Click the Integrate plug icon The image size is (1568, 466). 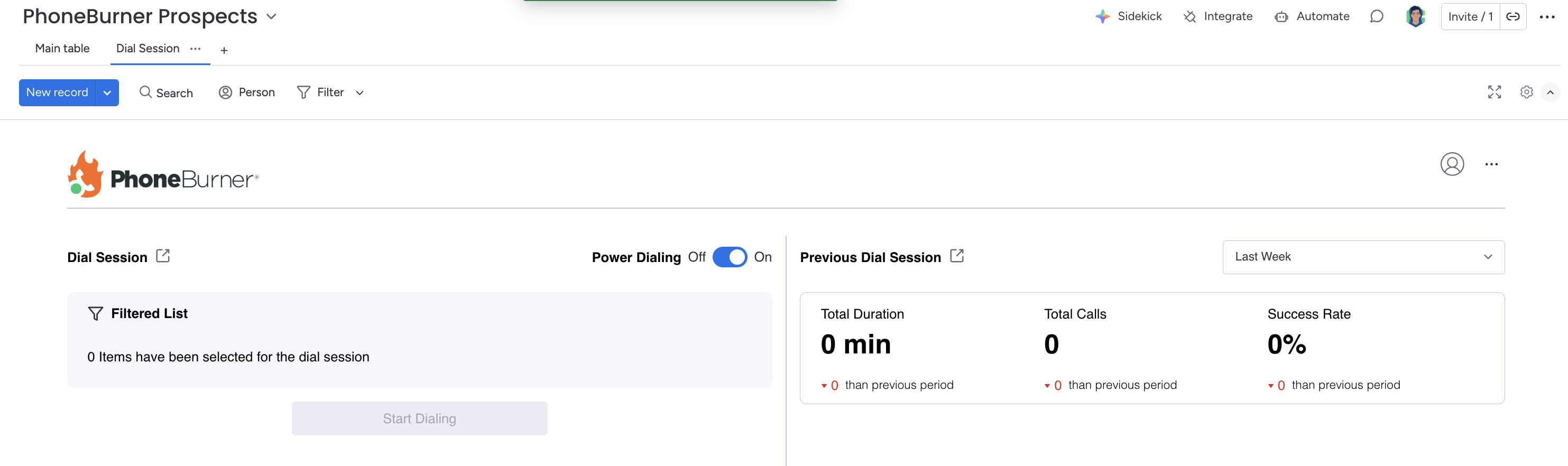coord(1189,16)
